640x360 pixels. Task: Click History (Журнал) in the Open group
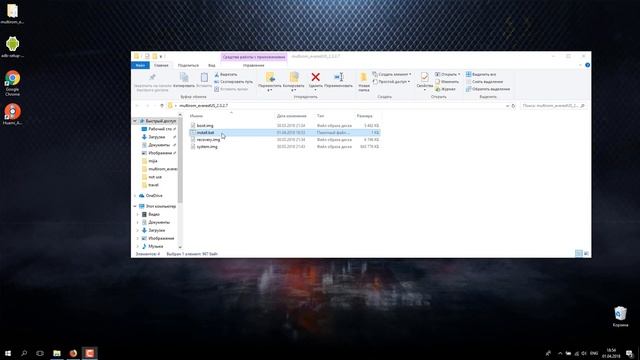(x=445, y=89)
